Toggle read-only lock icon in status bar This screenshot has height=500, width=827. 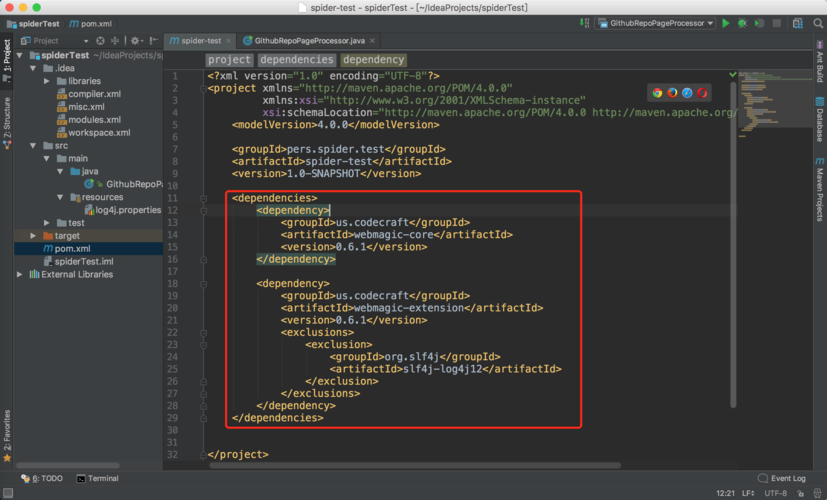[x=801, y=493]
